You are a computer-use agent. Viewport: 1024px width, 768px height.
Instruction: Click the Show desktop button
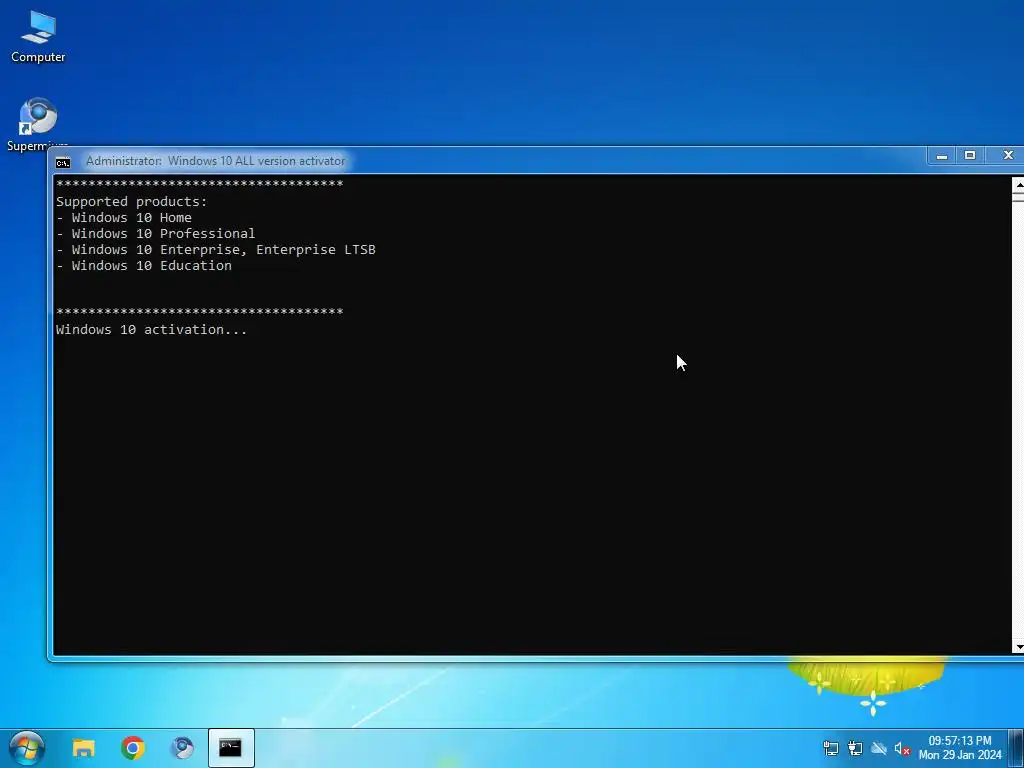pos(1016,748)
